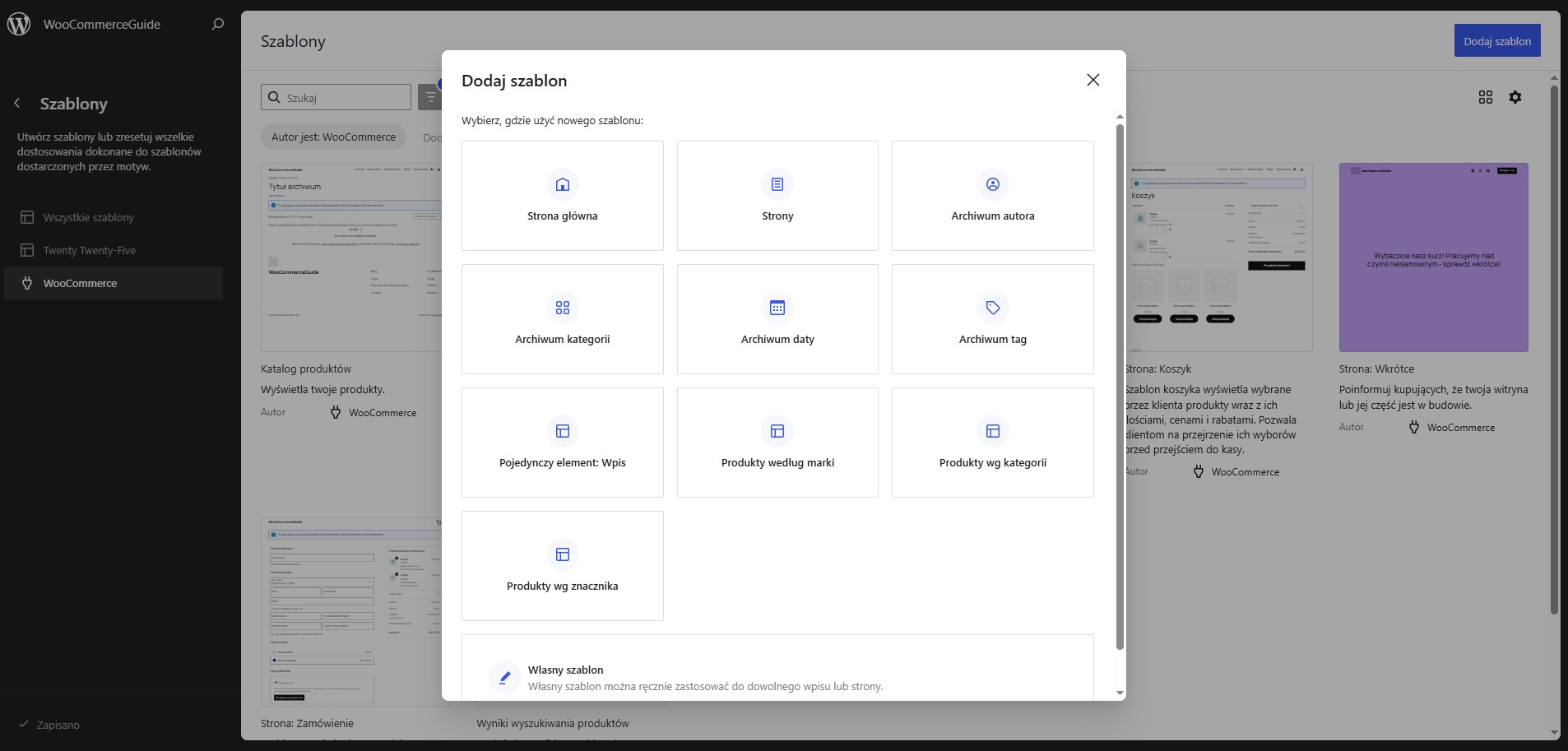Click the home icon for Strona główna
The image size is (1568, 751).
point(563,184)
